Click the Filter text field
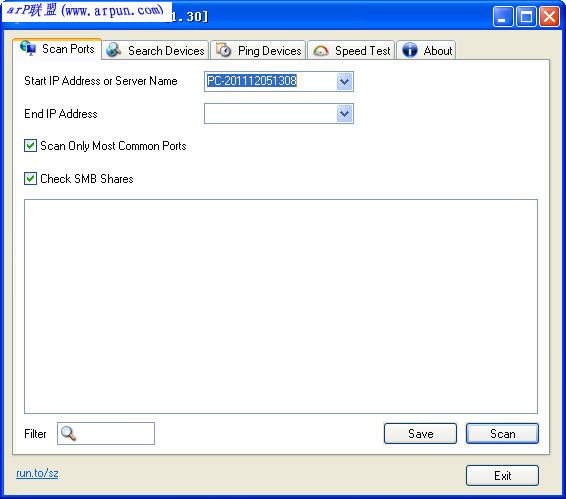Screen dimensions: 566x499 (x=106, y=433)
